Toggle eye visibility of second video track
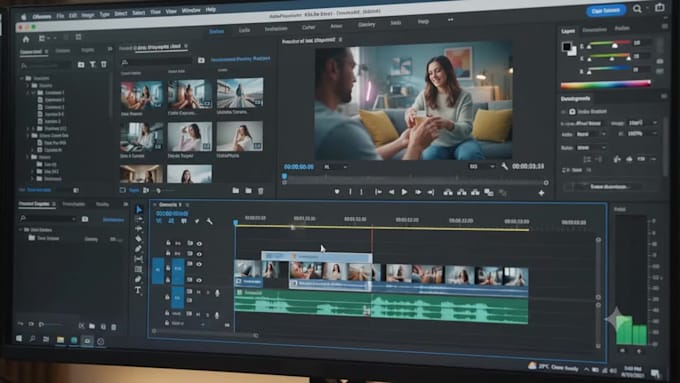Image resolution: width=680 pixels, height=383 pixels. [199, 253]
